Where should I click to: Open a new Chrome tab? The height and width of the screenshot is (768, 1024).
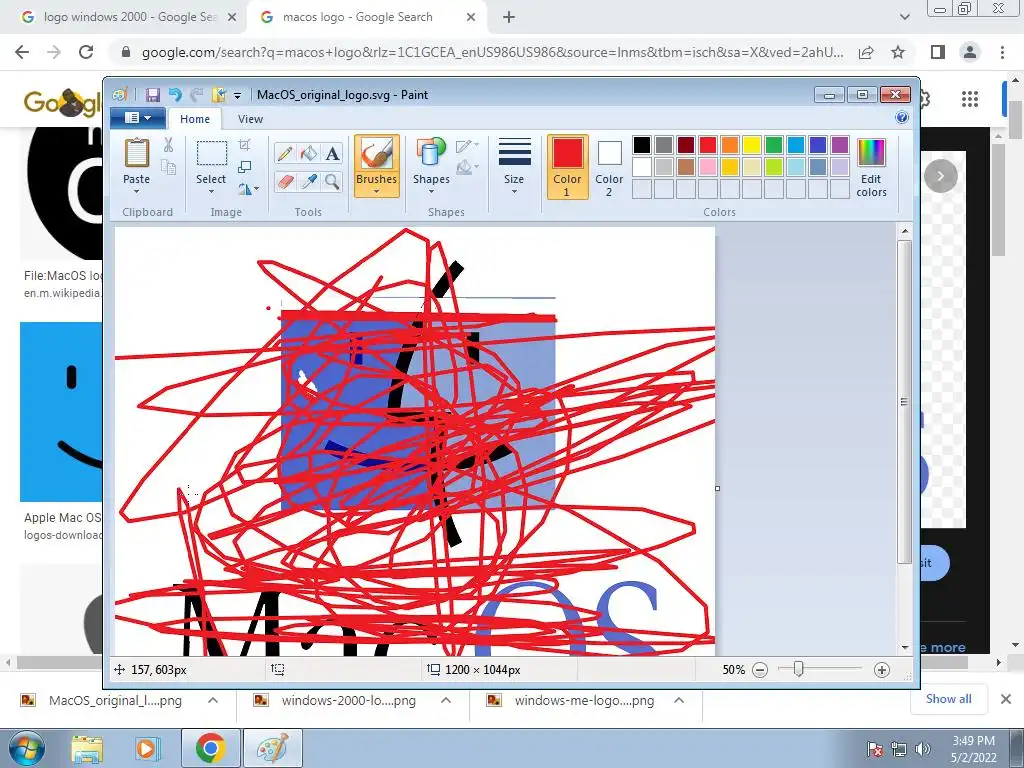click(509, 18)
